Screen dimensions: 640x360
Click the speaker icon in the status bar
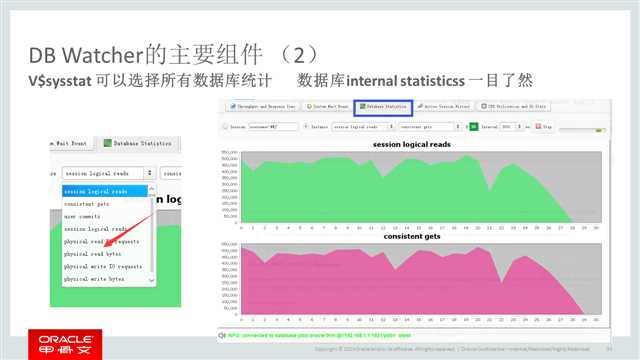pos(222,335)
